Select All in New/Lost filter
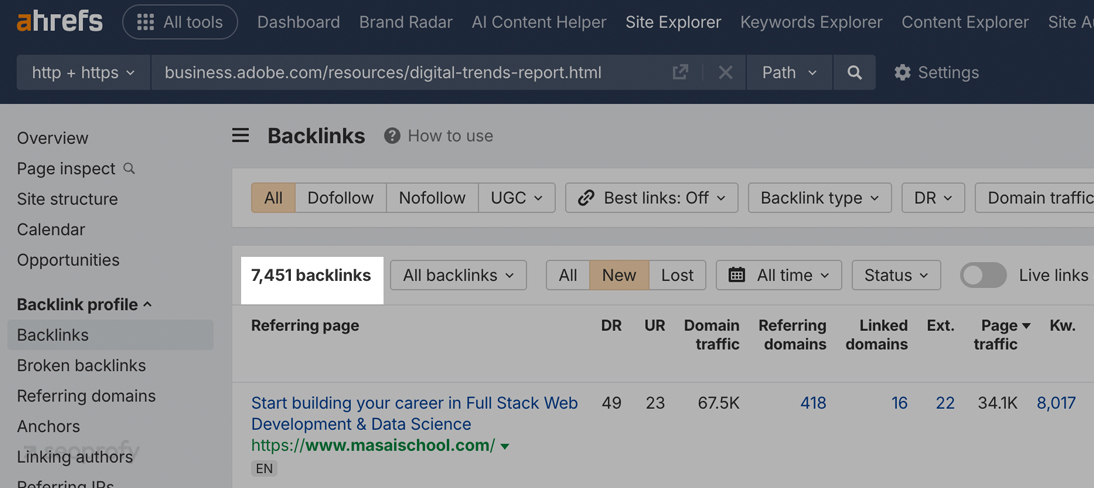 (568, 275)
